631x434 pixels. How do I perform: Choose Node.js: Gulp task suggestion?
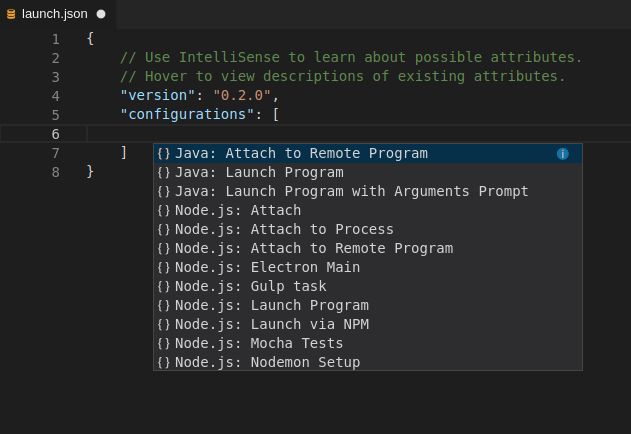pyautogui.click(x=250, y=287)
